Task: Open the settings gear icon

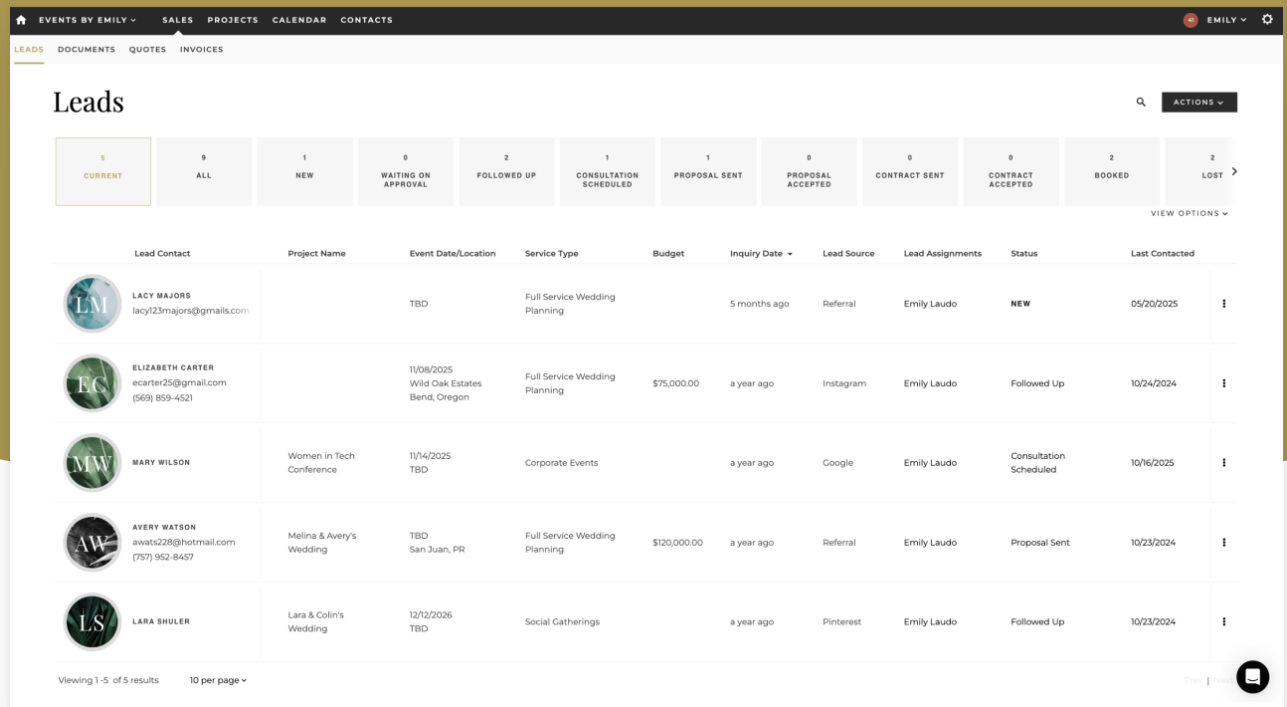Action: tap(1267, 20)
